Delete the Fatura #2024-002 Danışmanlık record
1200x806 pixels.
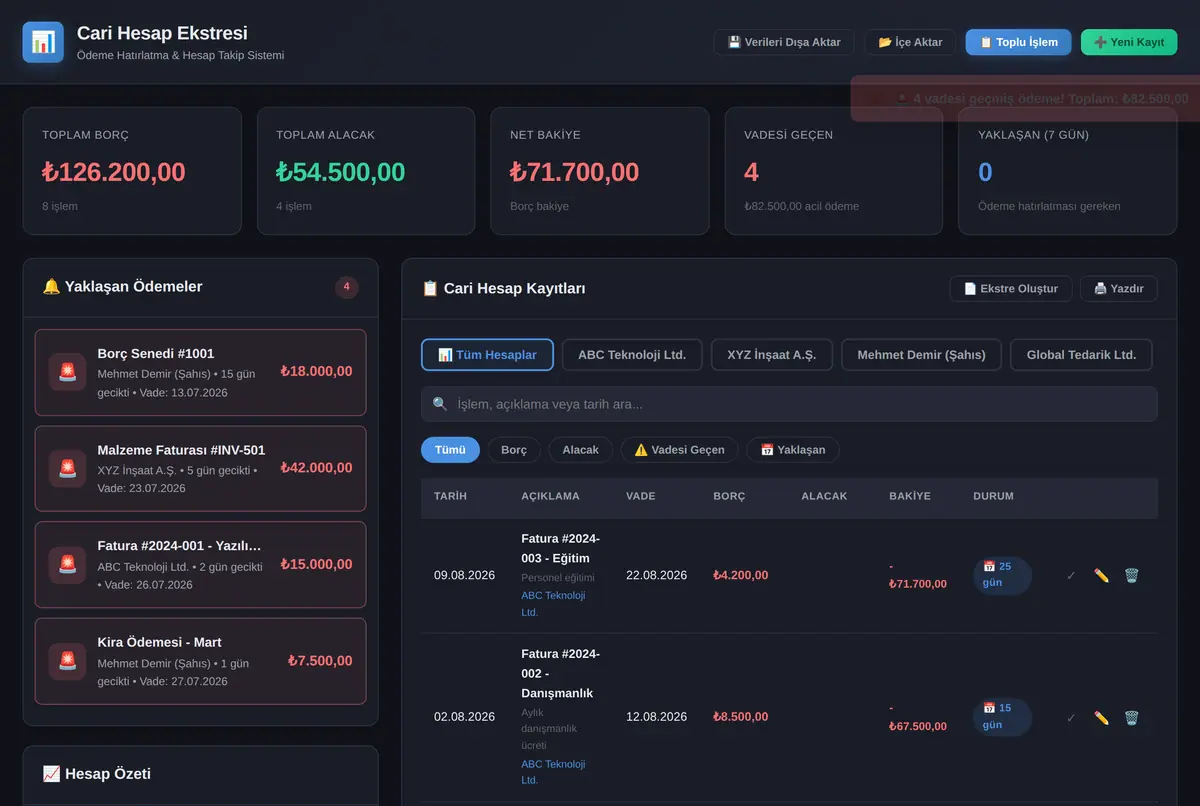point(1131,718)
